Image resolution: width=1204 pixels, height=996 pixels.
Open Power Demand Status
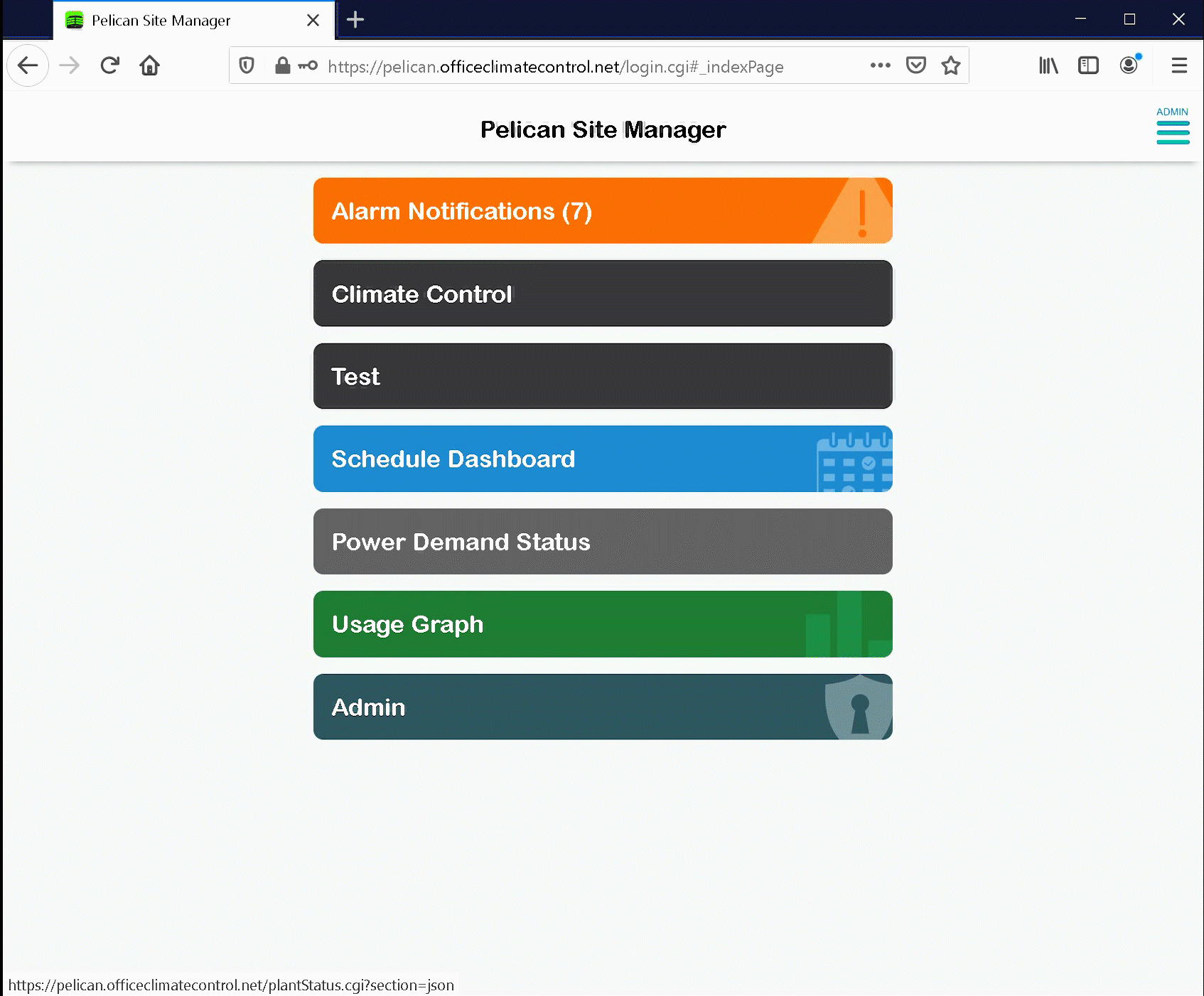coord(603,542)
